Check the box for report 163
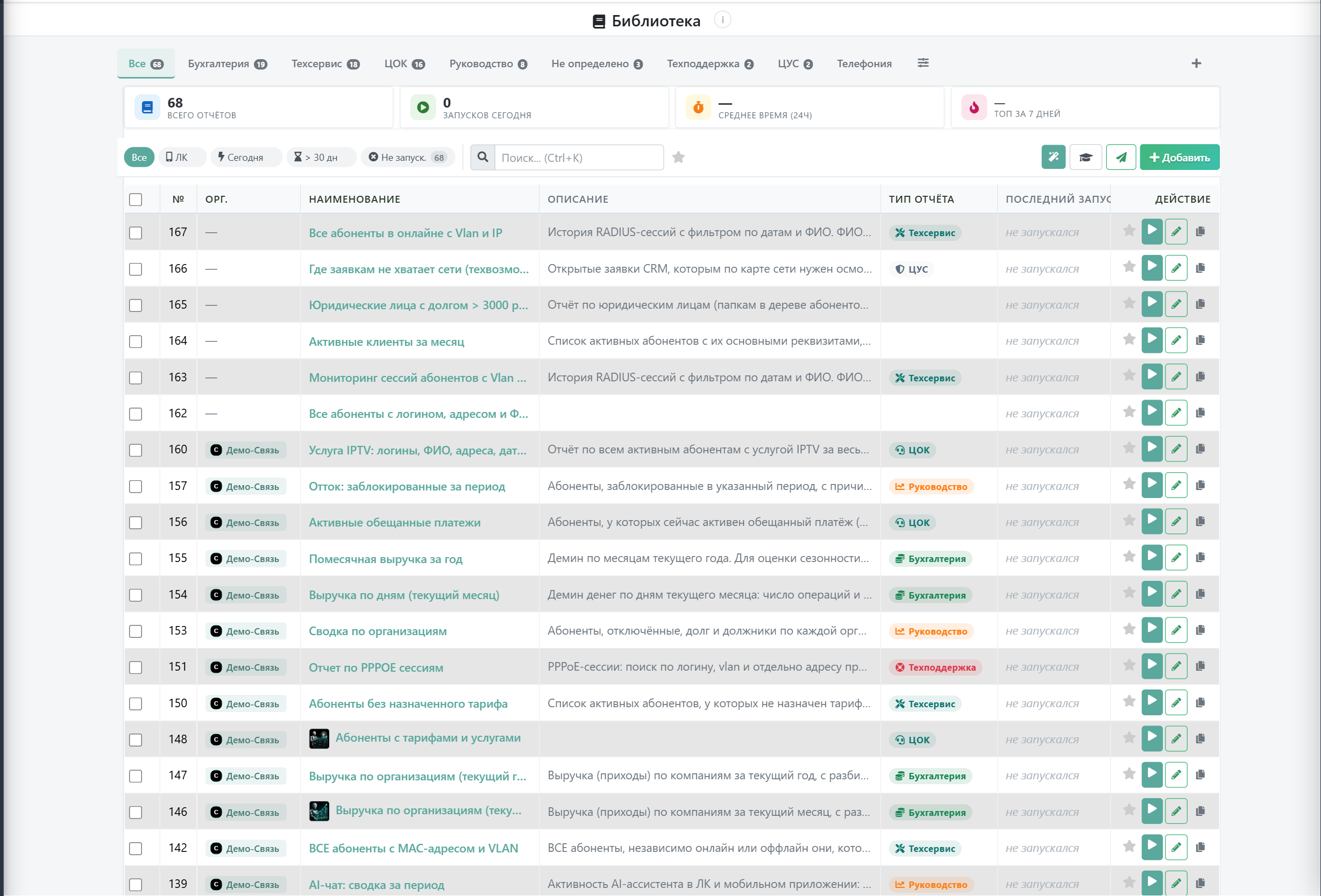Viewport: 1321px width, 896px height. point(136,378)
